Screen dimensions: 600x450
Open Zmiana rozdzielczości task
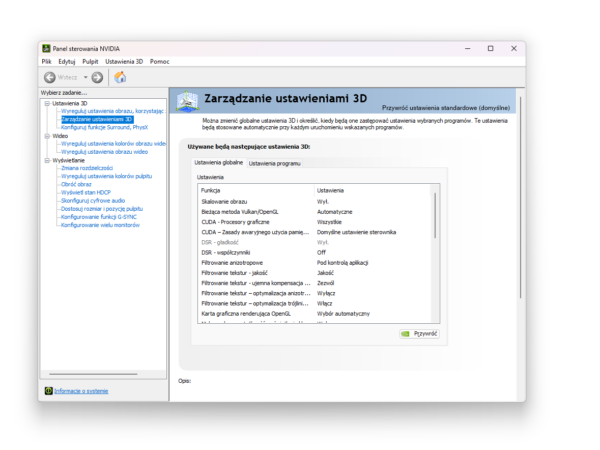tap(87, 168)
